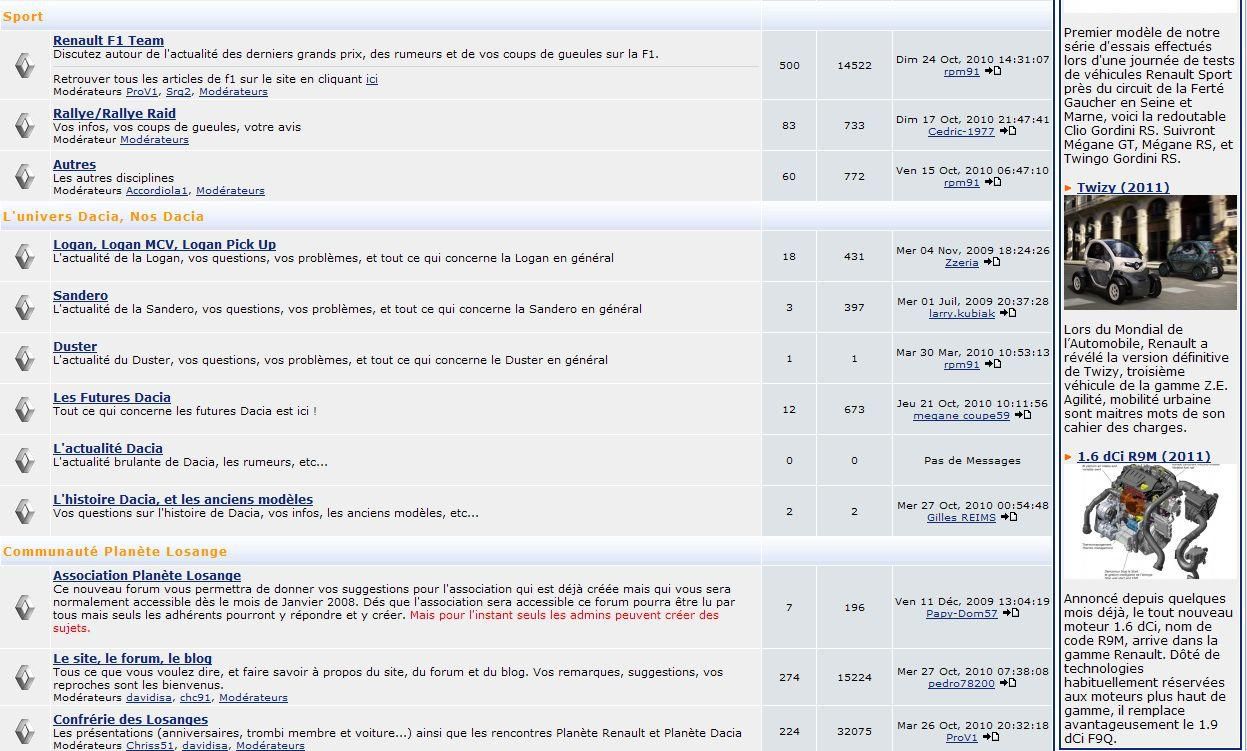Click Renault logo icon beside Les Futures Dacia

(x=25, y=409)
